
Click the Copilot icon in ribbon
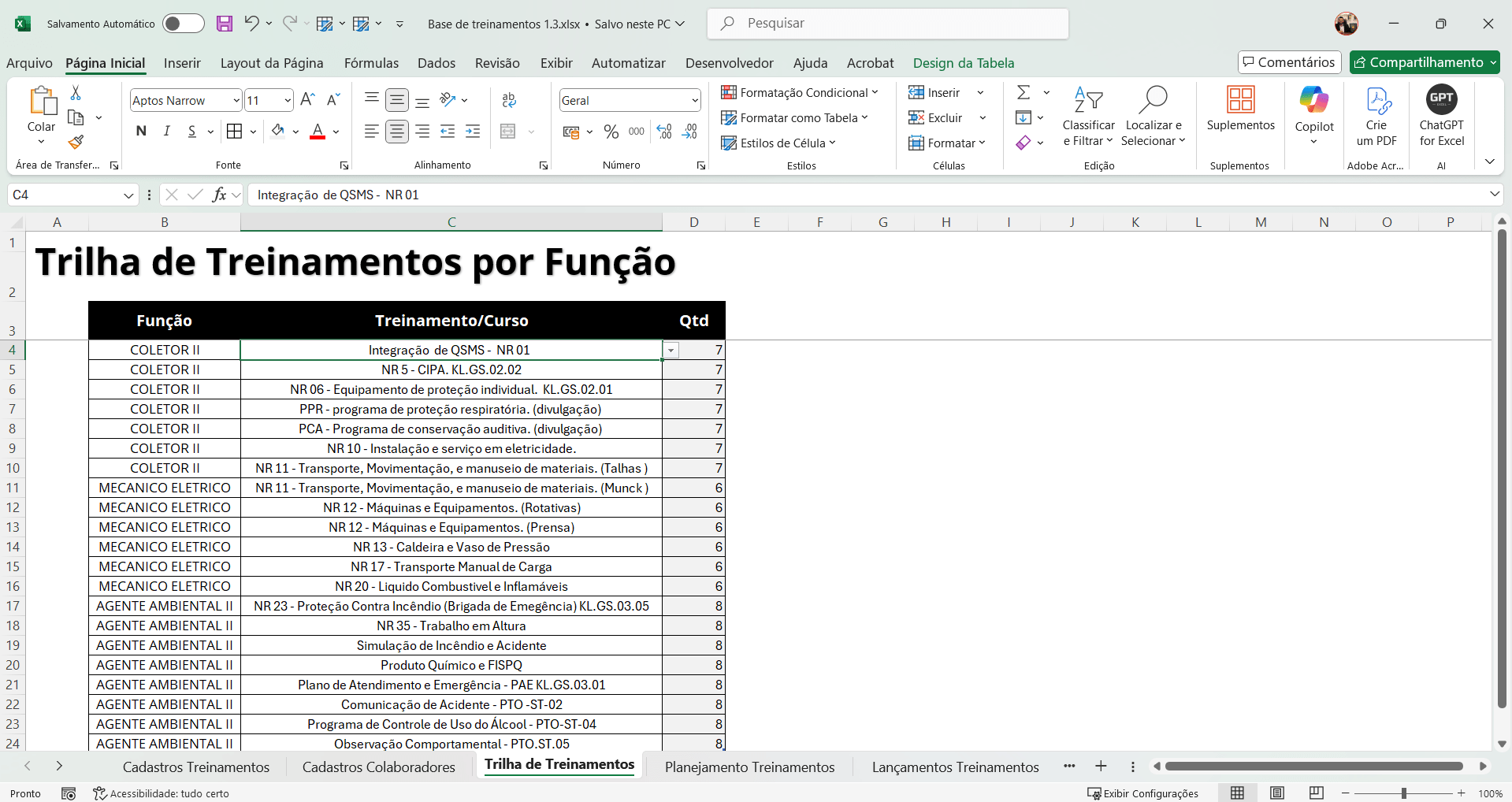[x=1313, y=100]
